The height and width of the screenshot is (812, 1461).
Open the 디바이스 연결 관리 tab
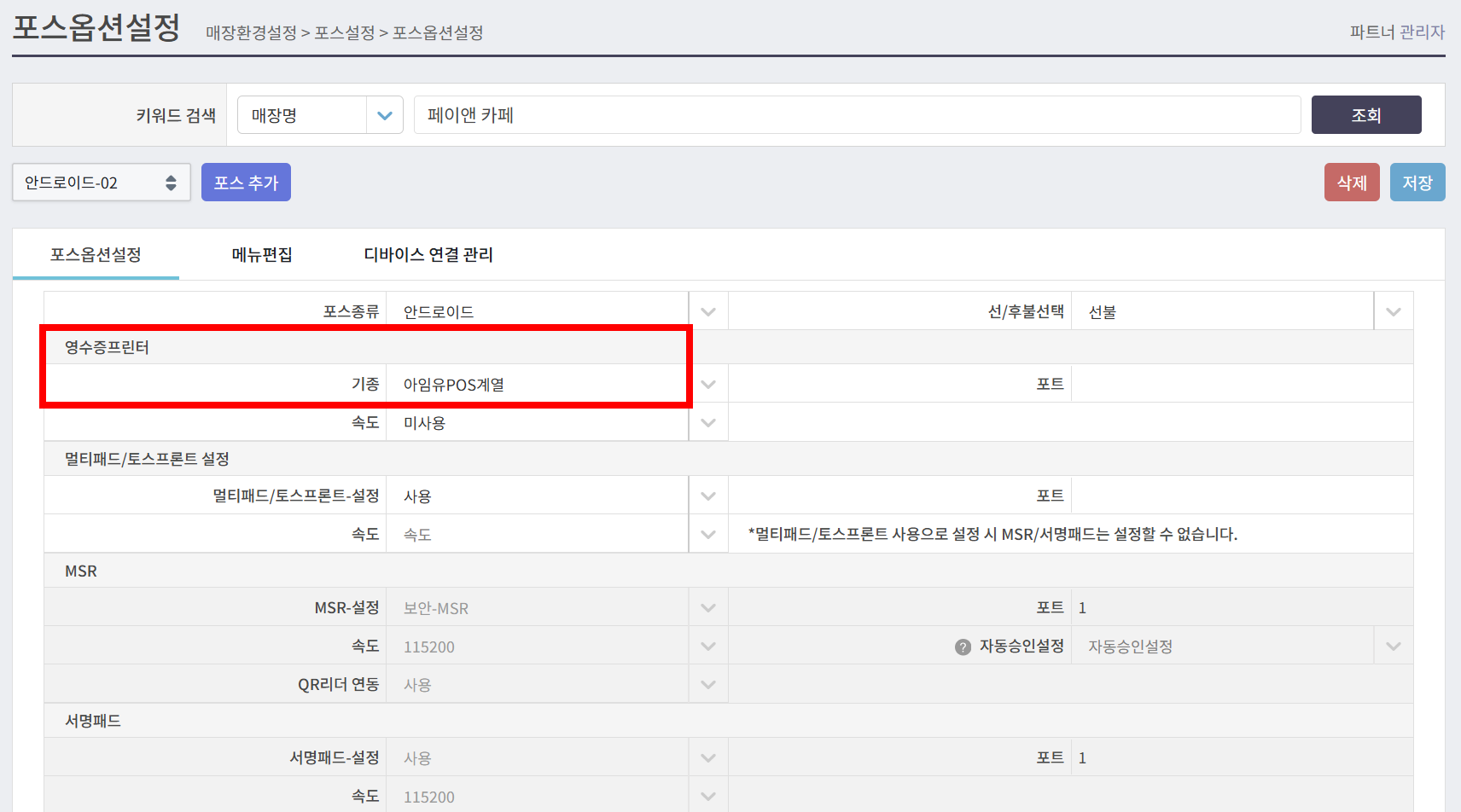pos(428,254)
